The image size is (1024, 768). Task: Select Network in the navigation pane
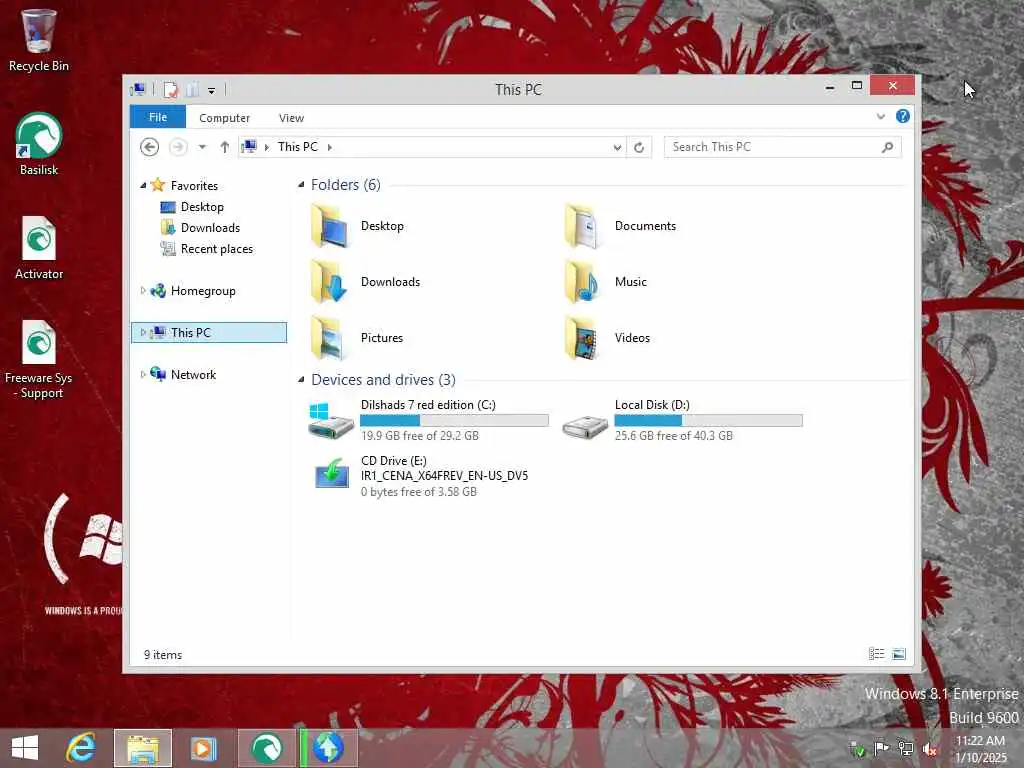(x=193, y=374)
